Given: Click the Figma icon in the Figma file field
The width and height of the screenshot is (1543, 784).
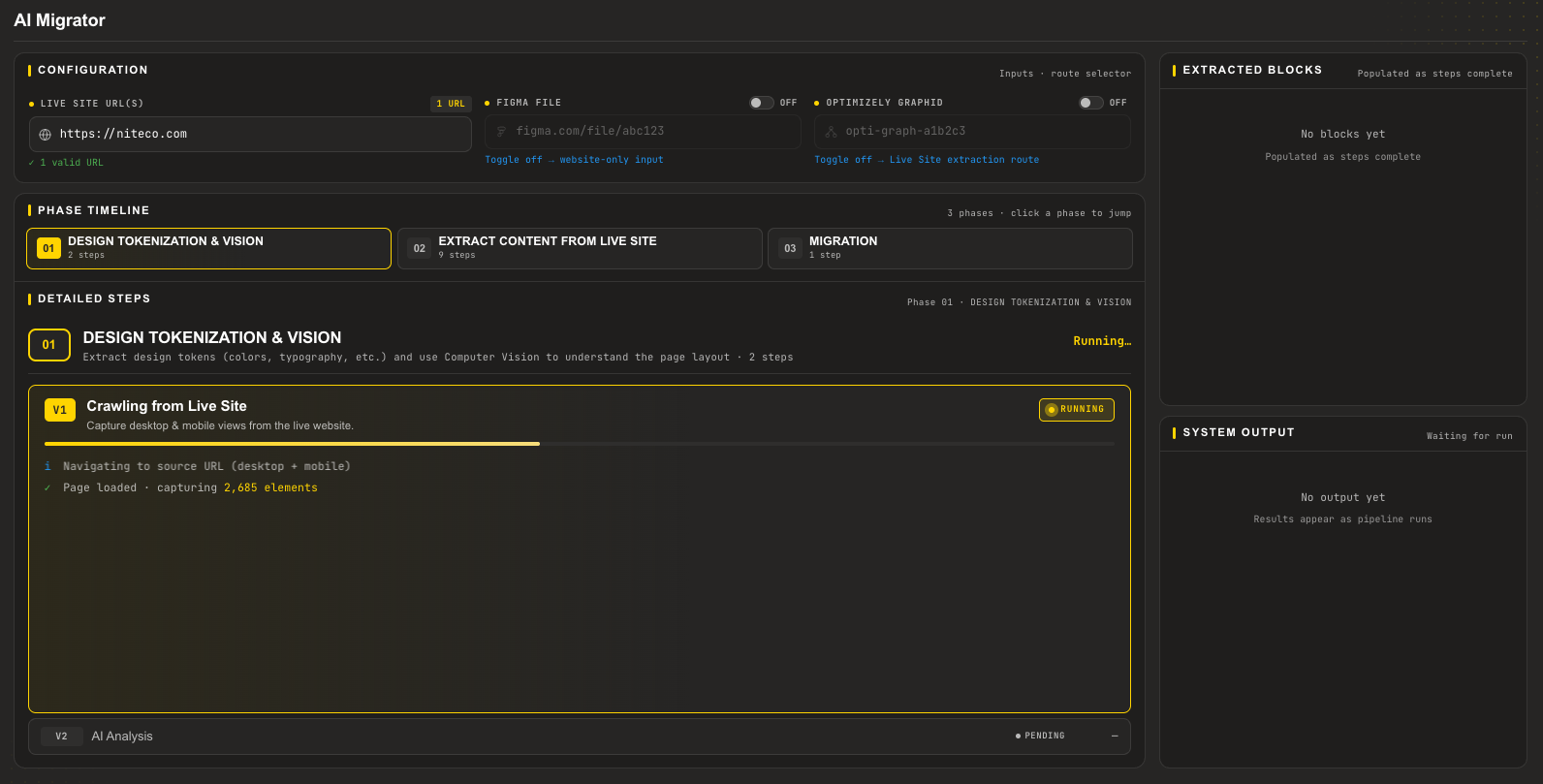Looking at the screenshot, I should [x=501, y=131].
